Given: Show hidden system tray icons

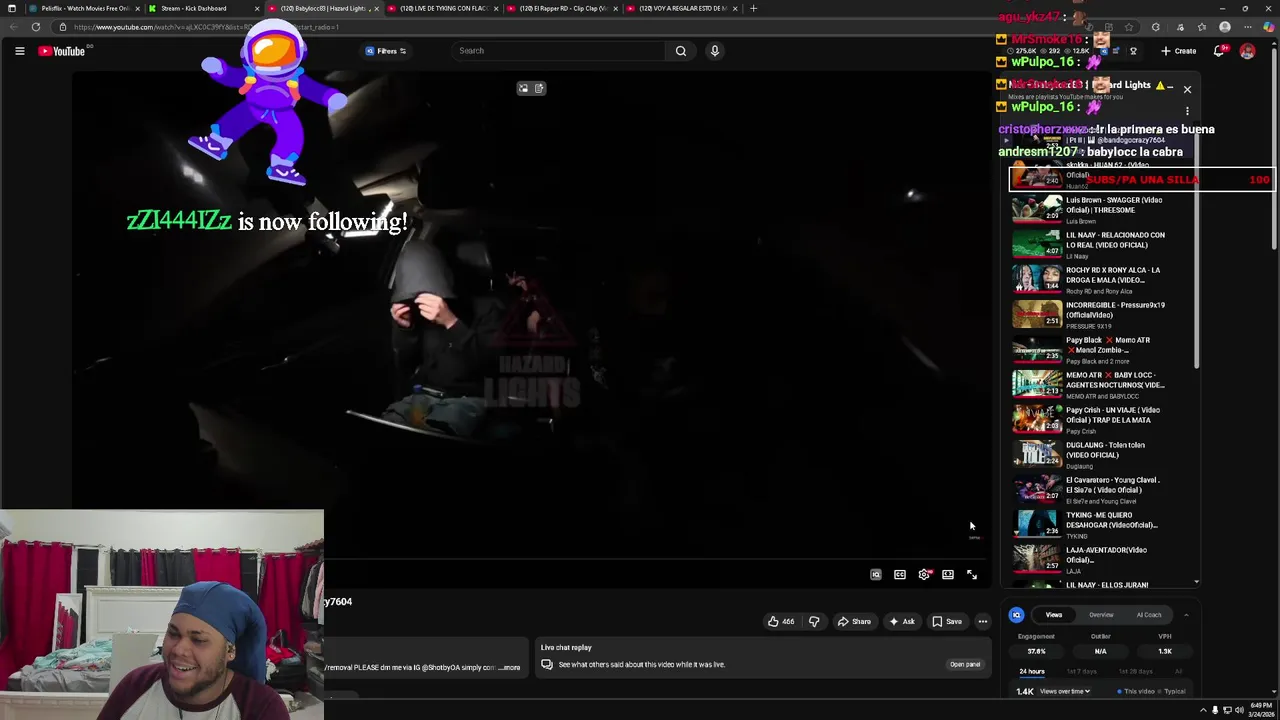Looking at the screenshot, I should (x=1203, y=710).
